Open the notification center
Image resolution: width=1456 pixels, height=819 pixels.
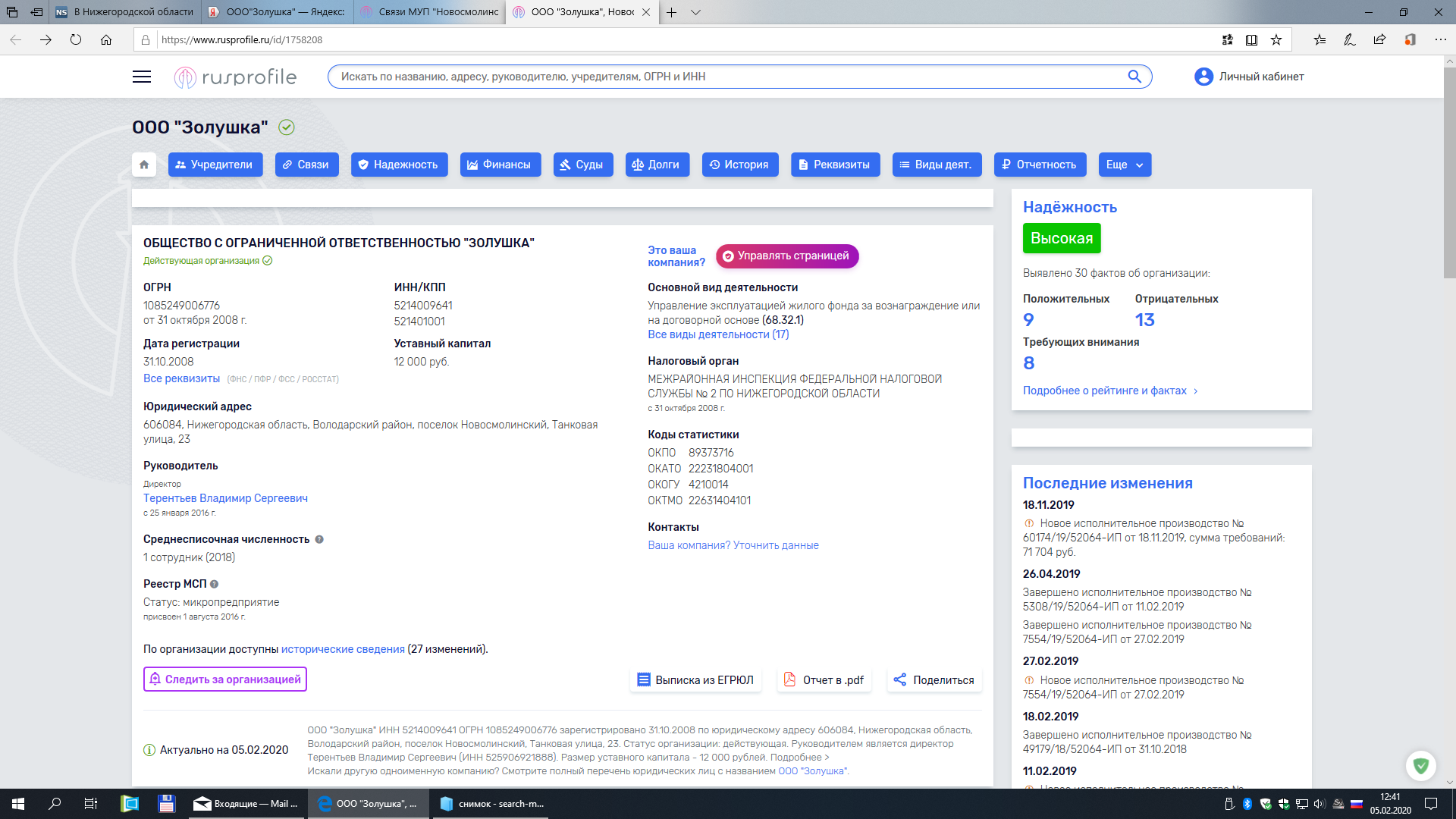click(1431, 804)
